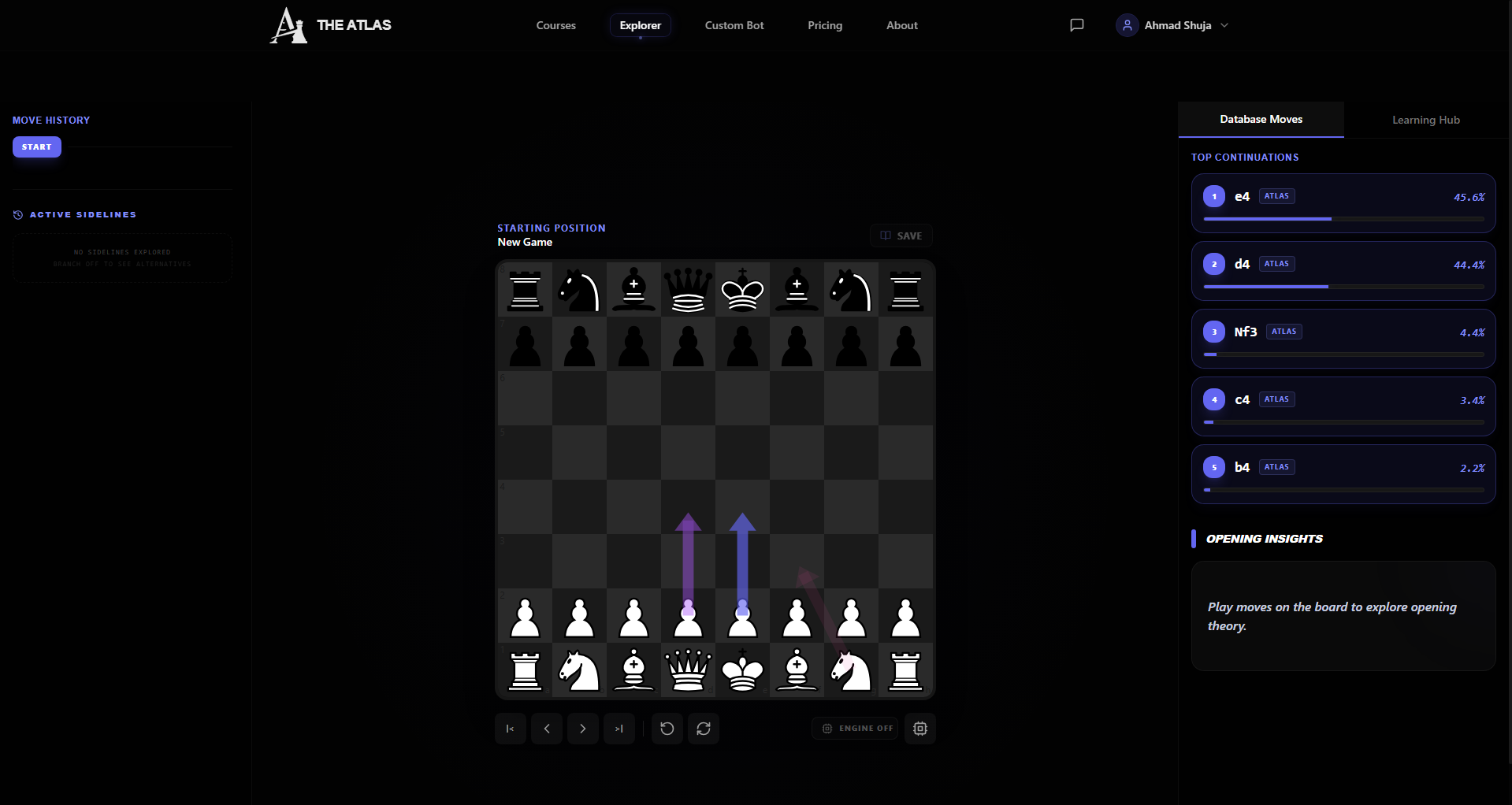Viewport: 1512px width, 805px height.
Task: Select continuation number 1 circle badge
Action: coord(1213,196)
